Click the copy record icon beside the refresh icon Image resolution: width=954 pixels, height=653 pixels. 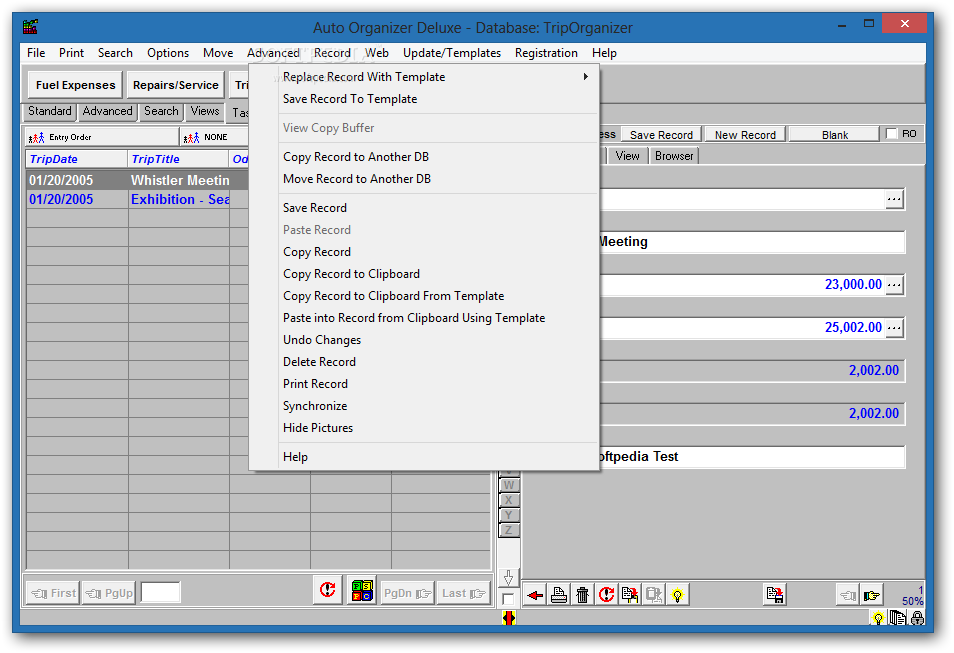[630, 595]
